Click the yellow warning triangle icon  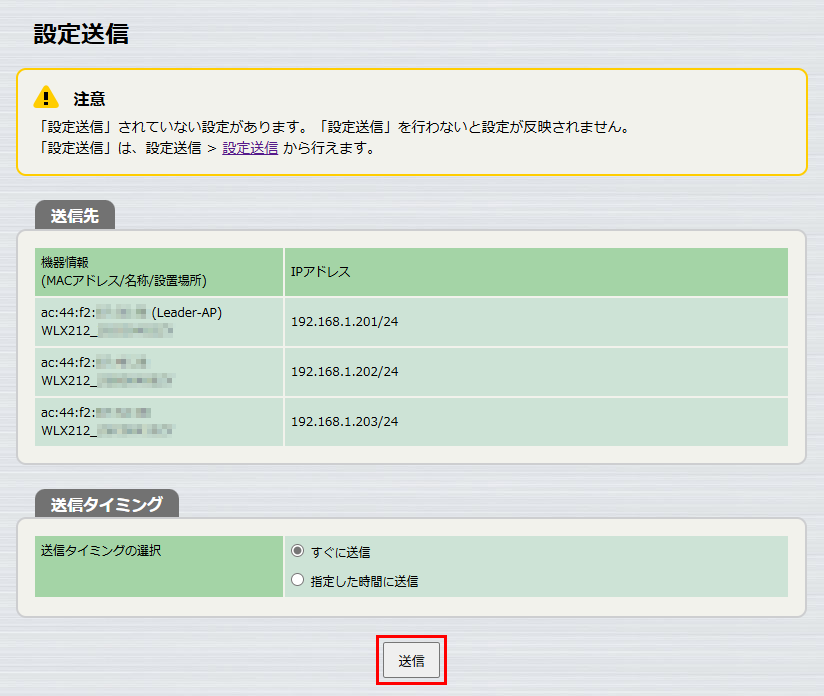point(44,97)
